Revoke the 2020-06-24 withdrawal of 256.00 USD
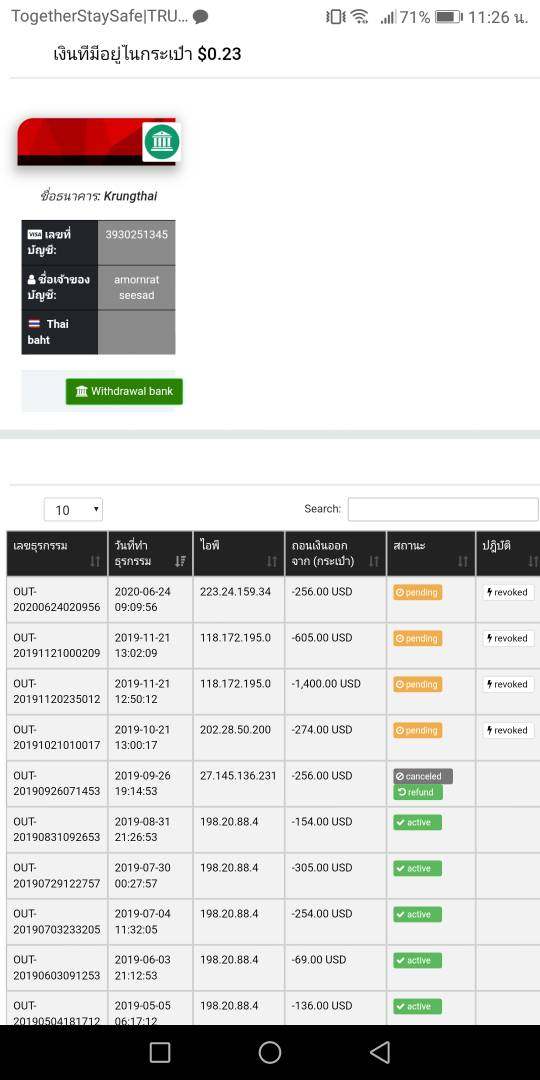 point(508,592)
